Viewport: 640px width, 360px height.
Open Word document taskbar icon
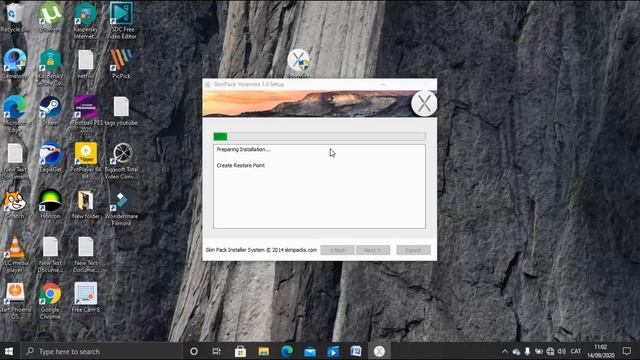point(356,351)
